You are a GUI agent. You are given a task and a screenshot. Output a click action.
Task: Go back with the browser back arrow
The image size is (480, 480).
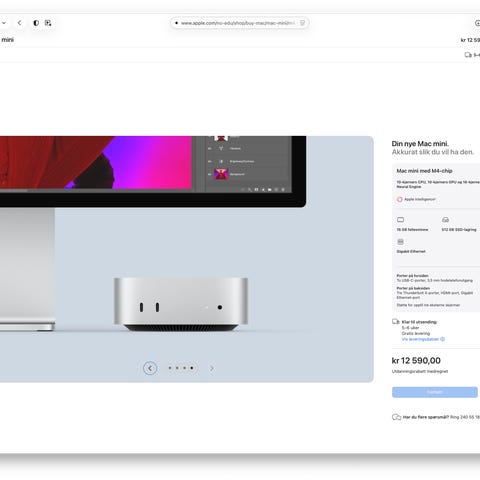[x=19, y=23]
